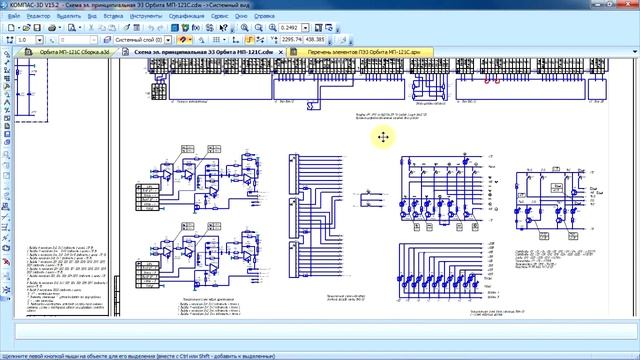Open the variables f(x) panel
This screenshot has width=640, height=360.
pos(196,28)
